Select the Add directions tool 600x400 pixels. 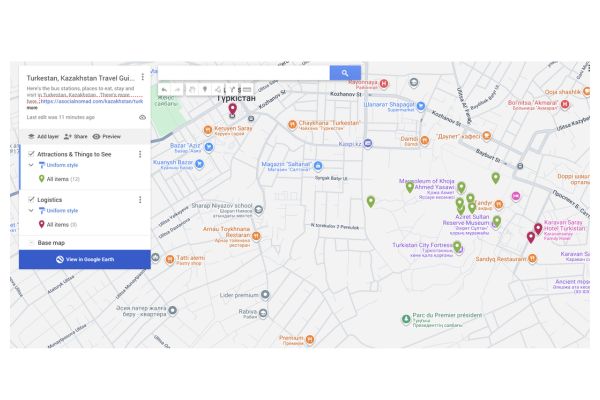click(232, 90)
